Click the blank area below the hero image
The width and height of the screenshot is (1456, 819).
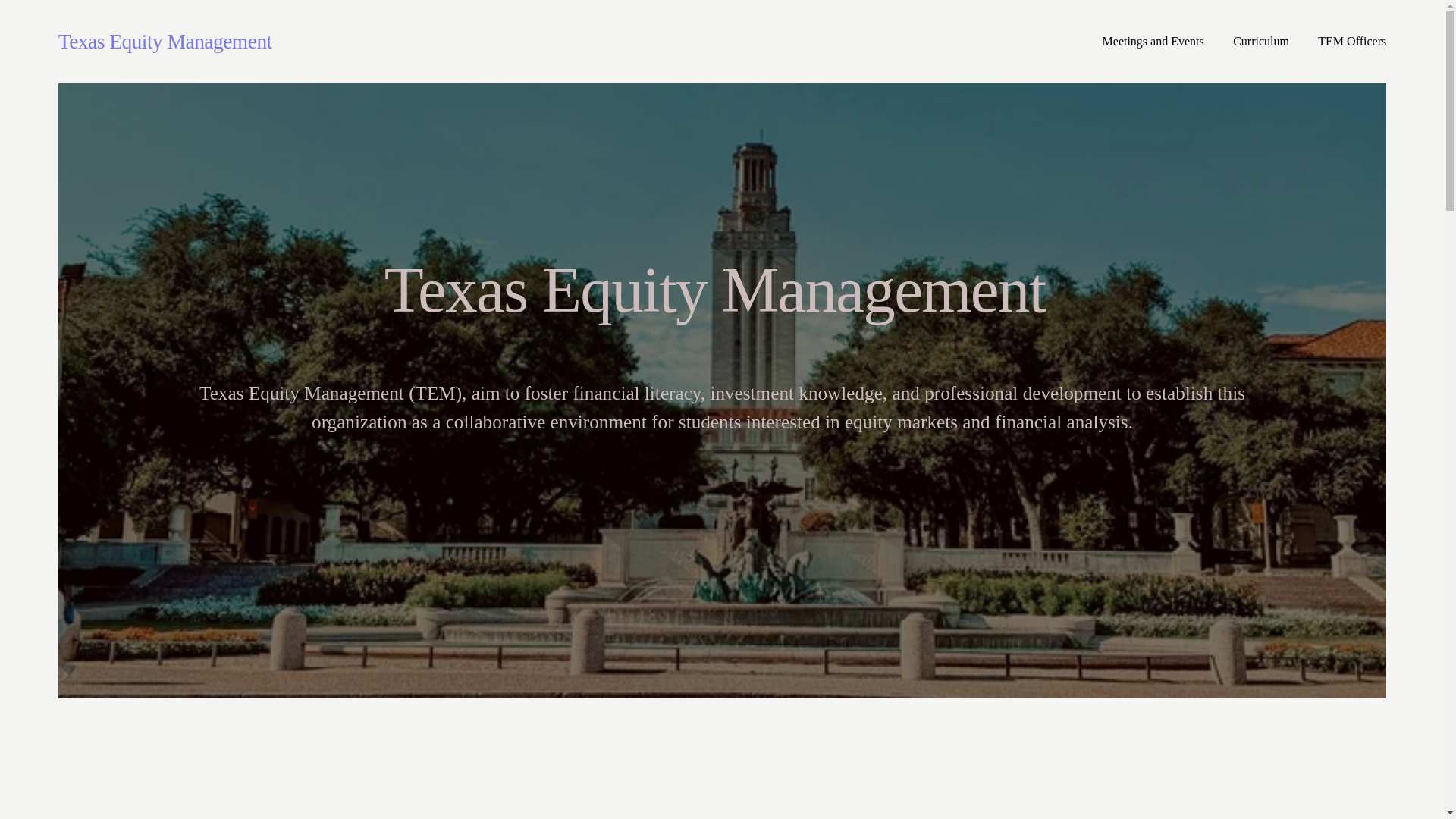pyautogui.click(x=722, y=758)
